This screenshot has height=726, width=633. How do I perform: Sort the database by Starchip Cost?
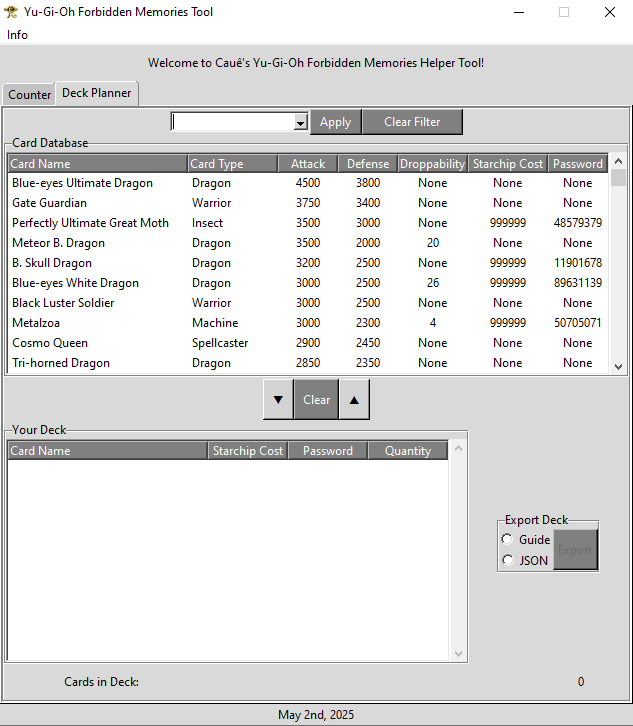coord(508,163)
